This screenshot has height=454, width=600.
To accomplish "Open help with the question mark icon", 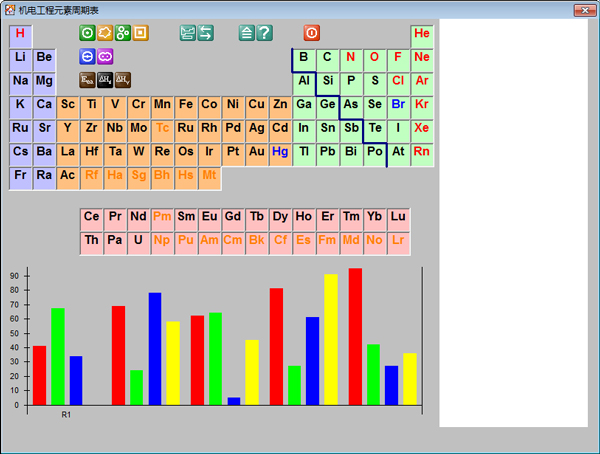I will [264, 33].
